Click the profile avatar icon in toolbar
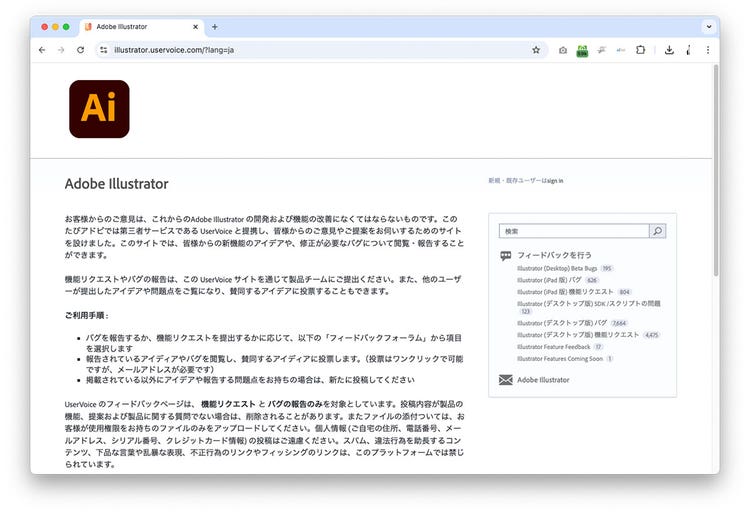 point(688,50)
